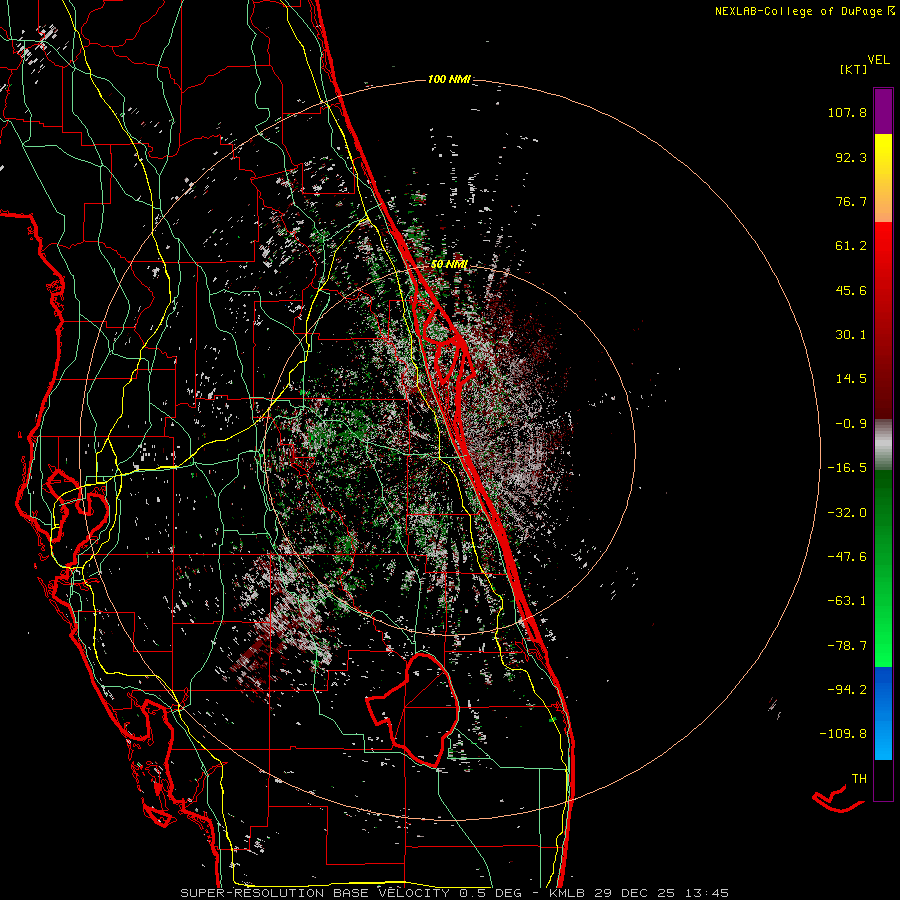This screenshot has height=900, width=900.
Task: Click the -78.7 velocity scale value
Action: (x=847, y=646)
